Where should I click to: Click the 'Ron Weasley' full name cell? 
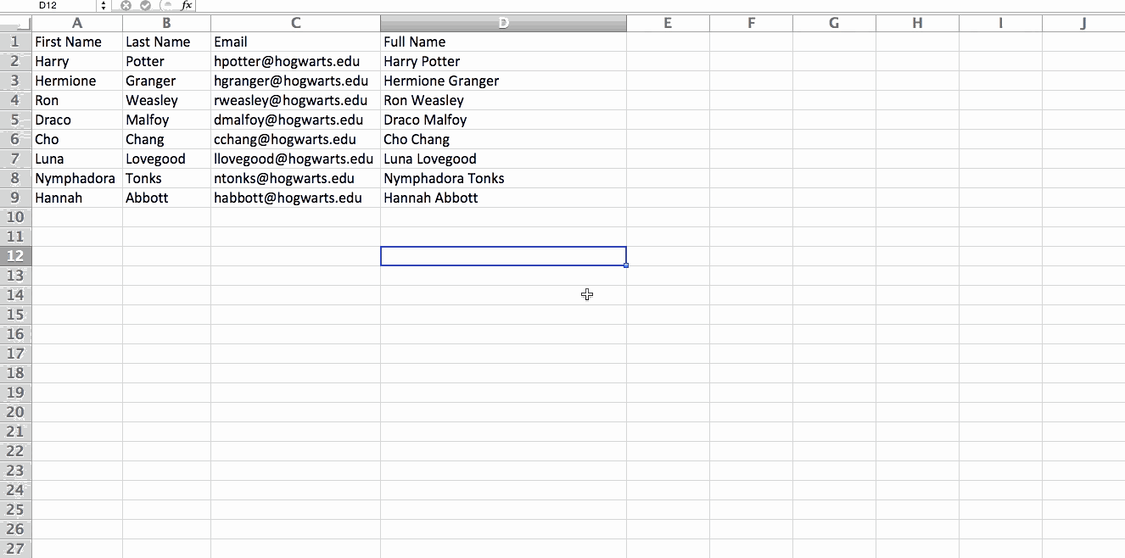[504, 100]
